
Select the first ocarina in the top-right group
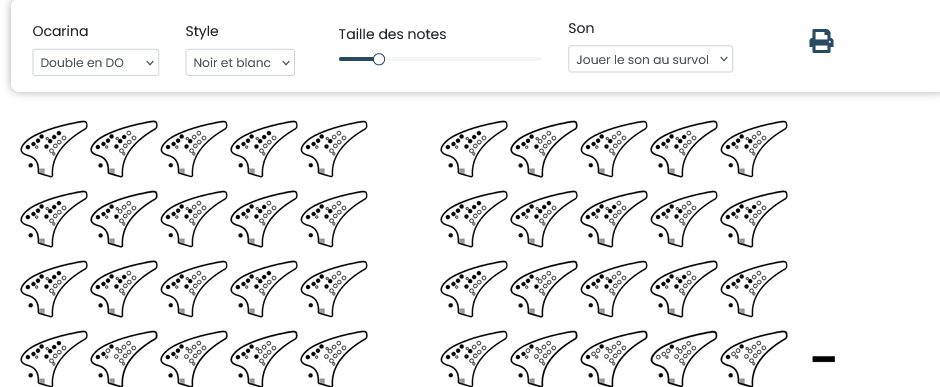tap(474, 149)
